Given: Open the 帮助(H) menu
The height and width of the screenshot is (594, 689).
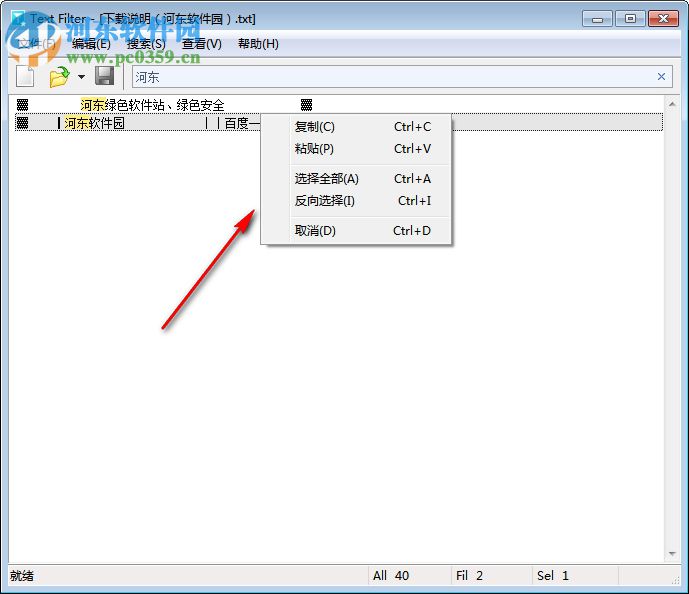Looking at the screenshot, I should (x=258, y=44).
